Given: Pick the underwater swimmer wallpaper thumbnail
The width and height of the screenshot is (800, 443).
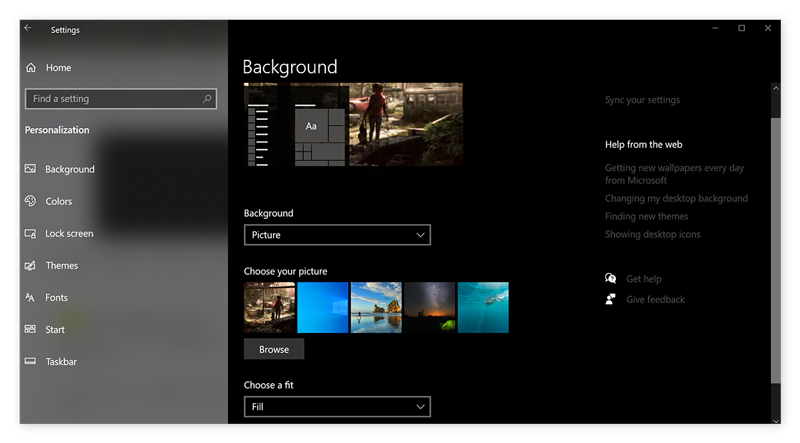Looking at the screenshot, I should point(483,307).
